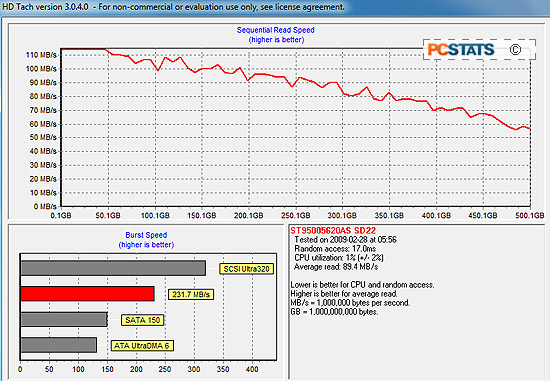Screen dimensions: 550x381
Task: Click the ATA UltraDMA 6 label
Action: click(142, 346)
